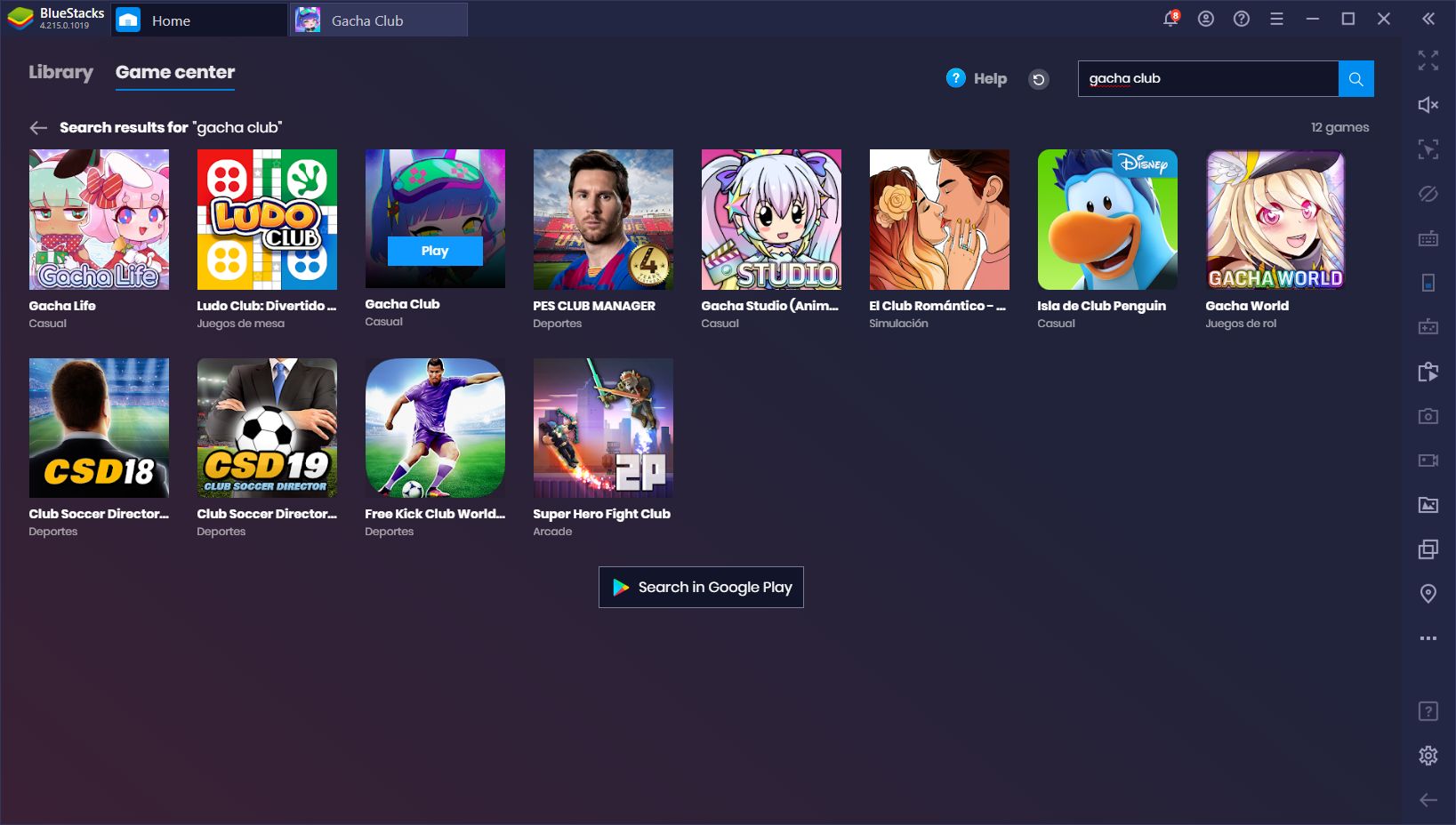Click the gacha club search input field
This screenshot has height=825, width=1456.
click(1208, 79)
